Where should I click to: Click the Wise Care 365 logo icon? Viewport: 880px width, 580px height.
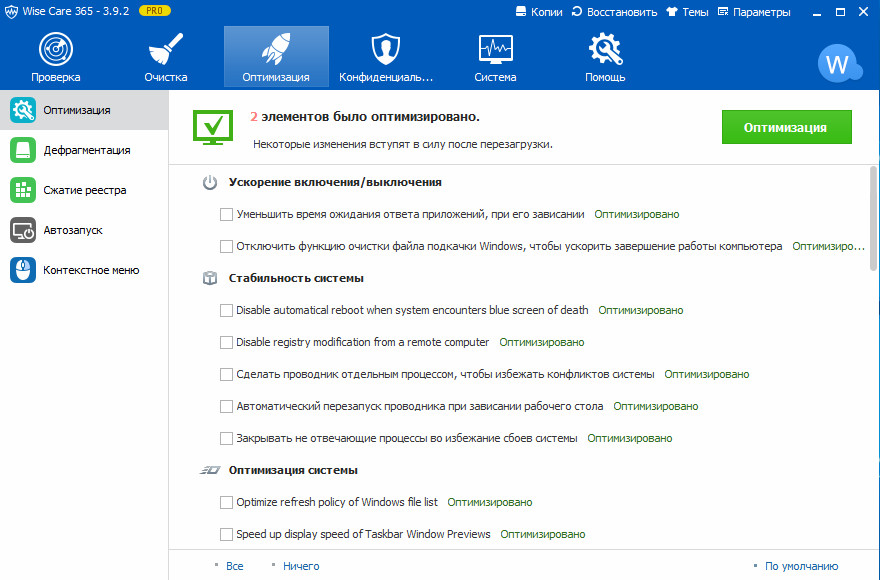[x=11, y=12]
